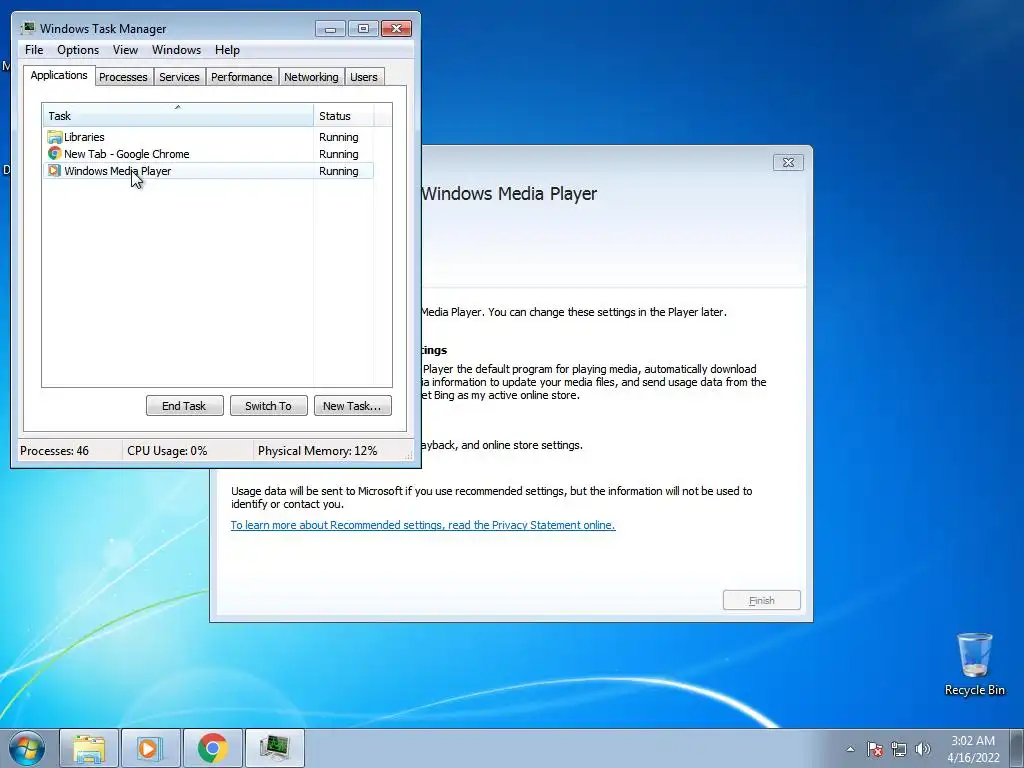Minimize the Task Manager window
The width and height of the screenshot is (1024, 768).
330,29
